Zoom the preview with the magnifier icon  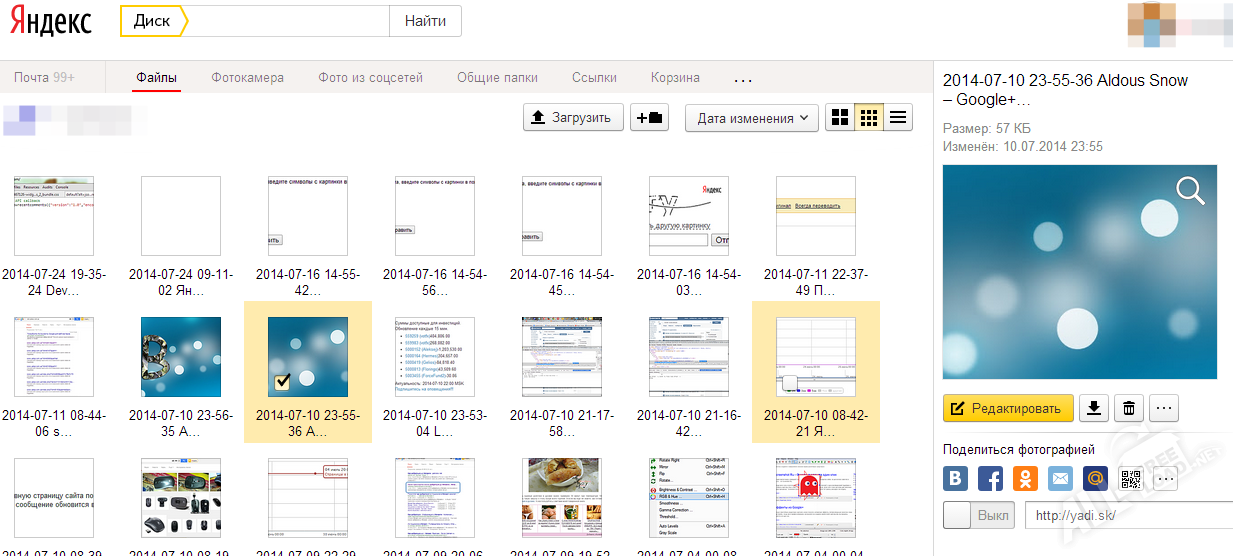1190,190
